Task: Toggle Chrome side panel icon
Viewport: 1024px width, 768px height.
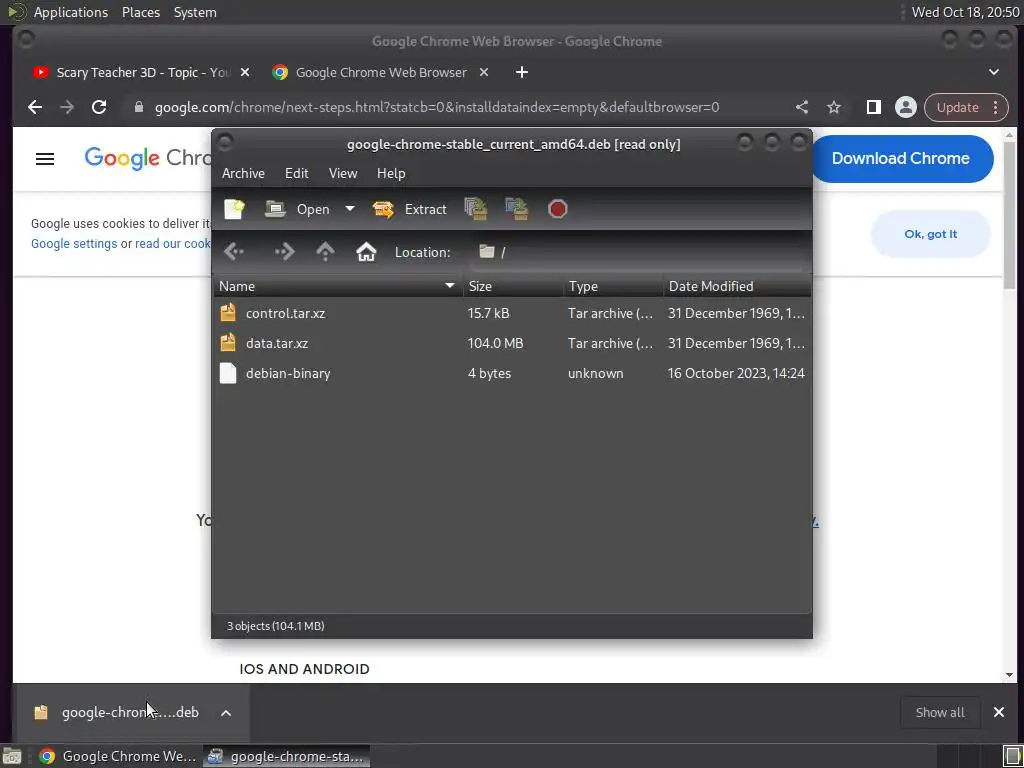Action: coord(874,107)
